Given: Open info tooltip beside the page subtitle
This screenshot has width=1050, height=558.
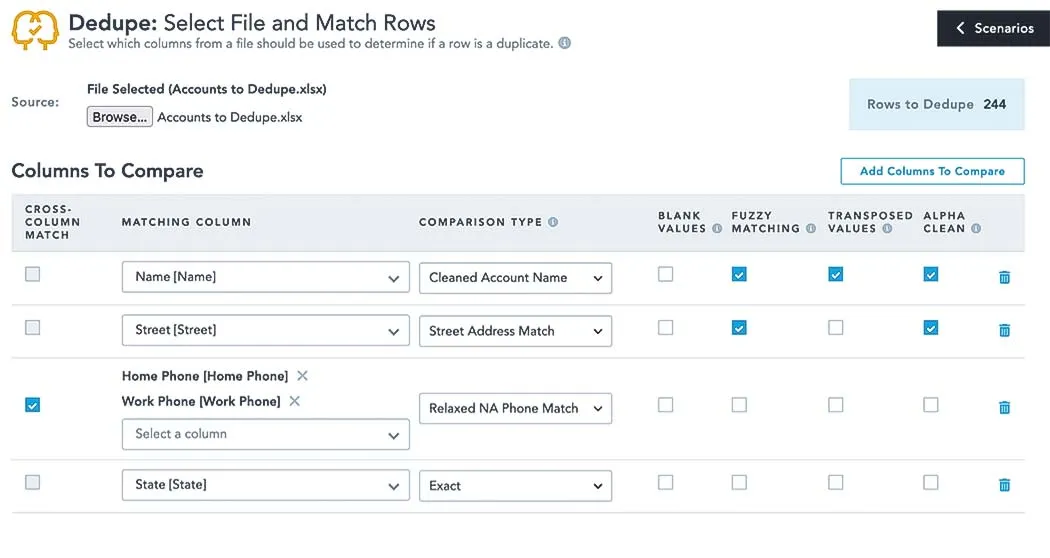Looking at the screenshot, I should click(565, 44).
